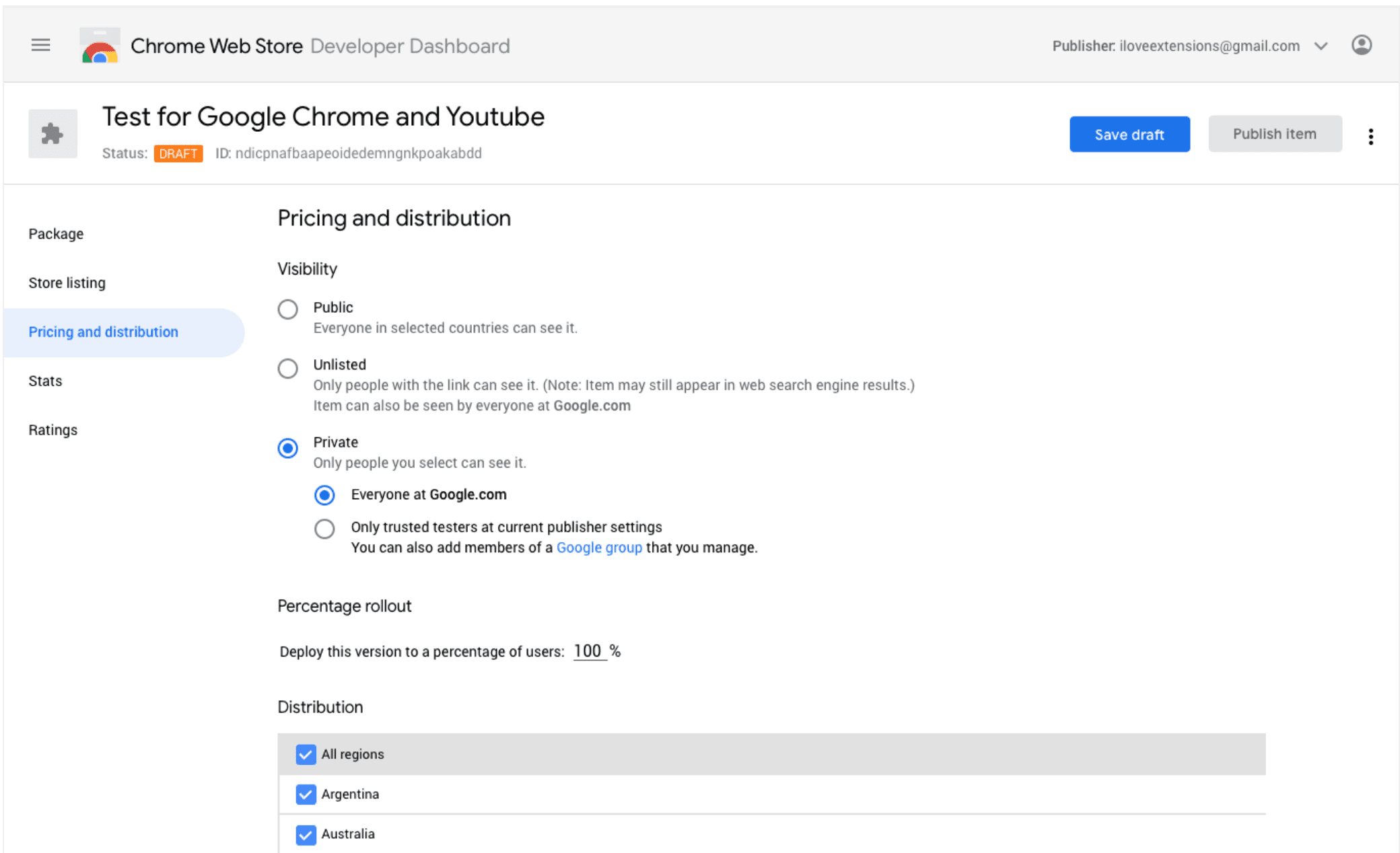
Task: Uncheck the All regions checkbox
Action: pyautogui.click(x=306, y=754)
